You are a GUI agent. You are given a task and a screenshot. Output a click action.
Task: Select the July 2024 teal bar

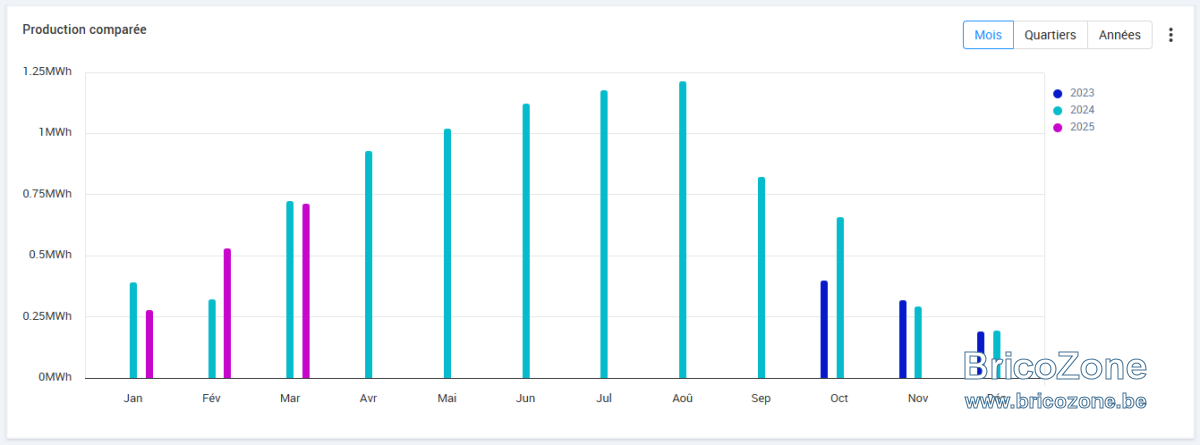(x=604, y=234)
